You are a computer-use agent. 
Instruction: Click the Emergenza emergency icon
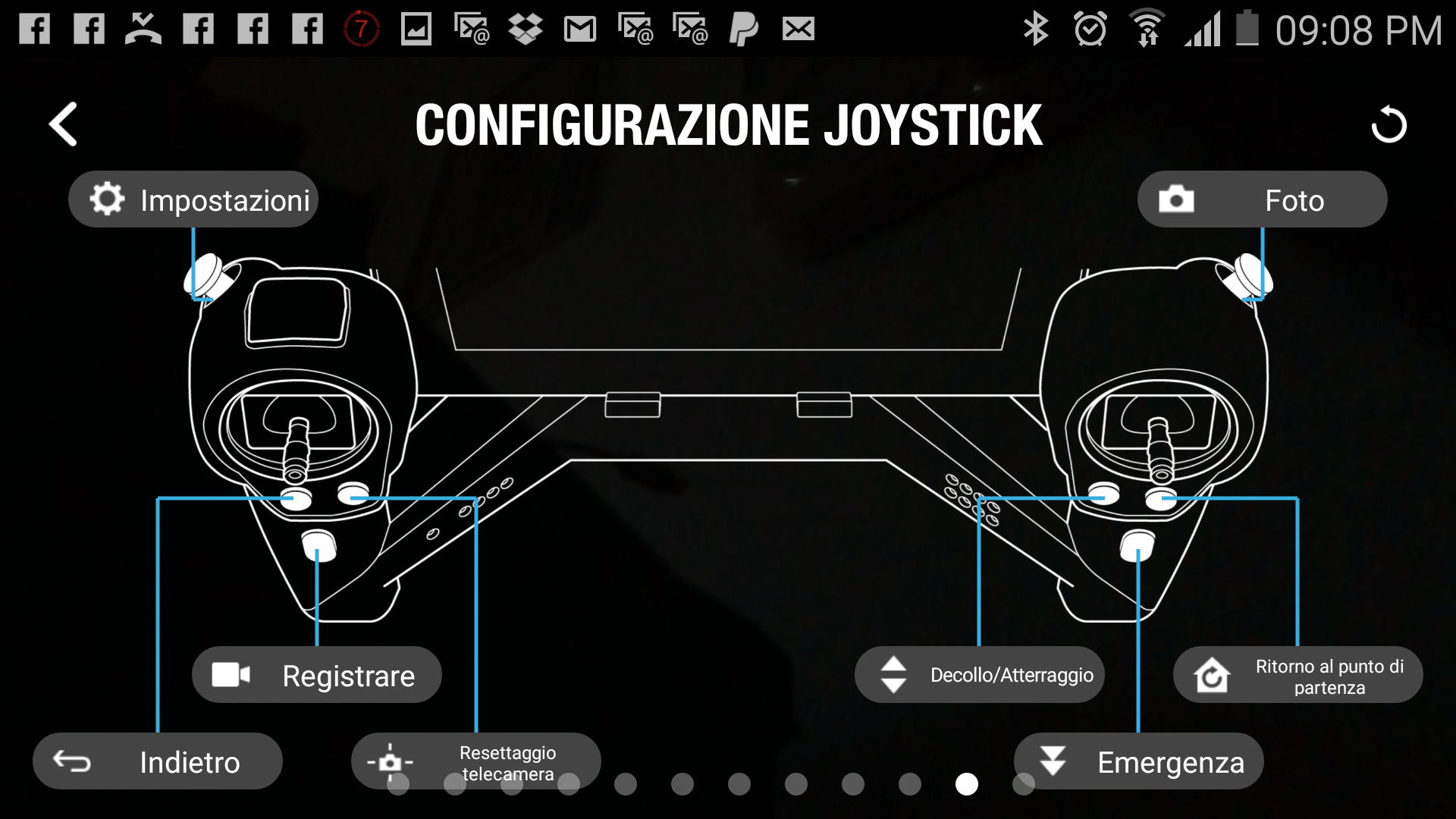[1055, 761]
